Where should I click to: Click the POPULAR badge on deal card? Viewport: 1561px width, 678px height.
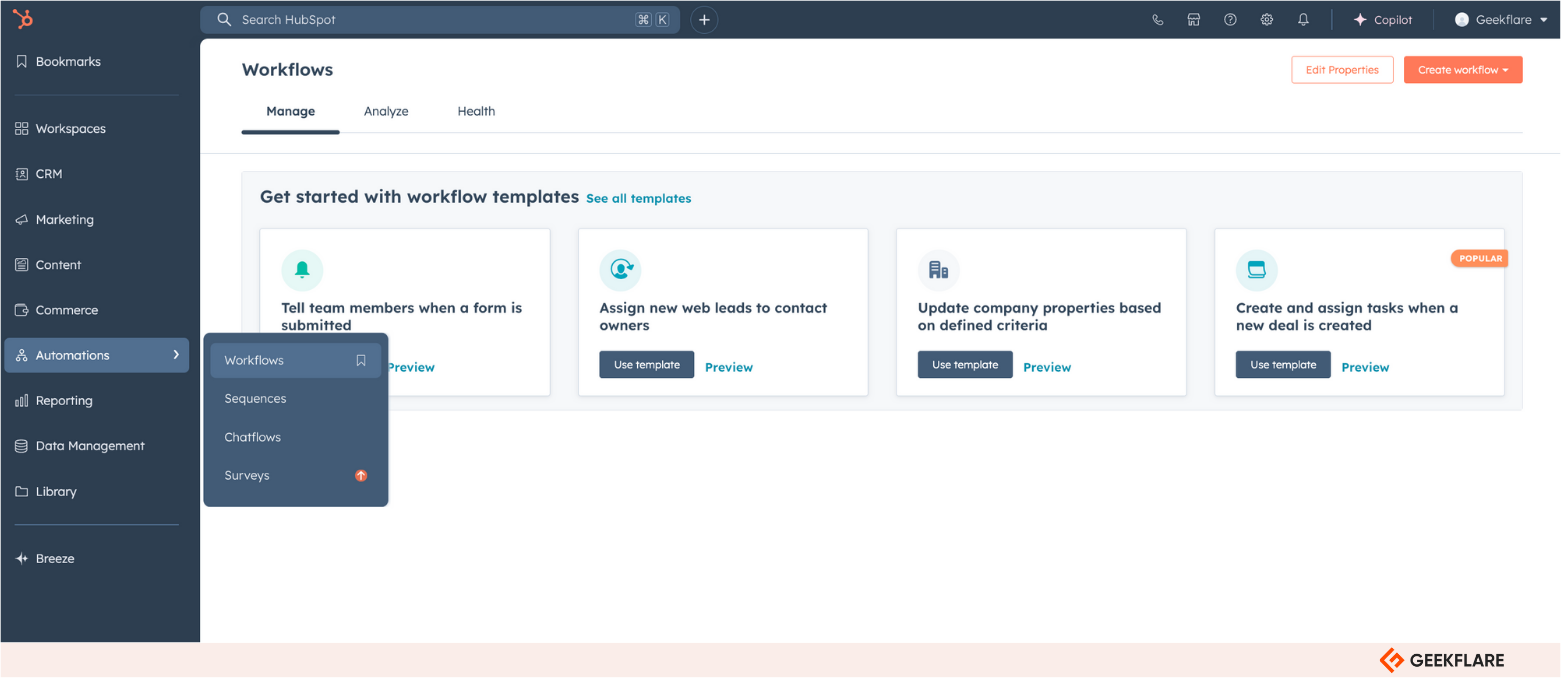pyautogui.click(x=1480, y=259)
